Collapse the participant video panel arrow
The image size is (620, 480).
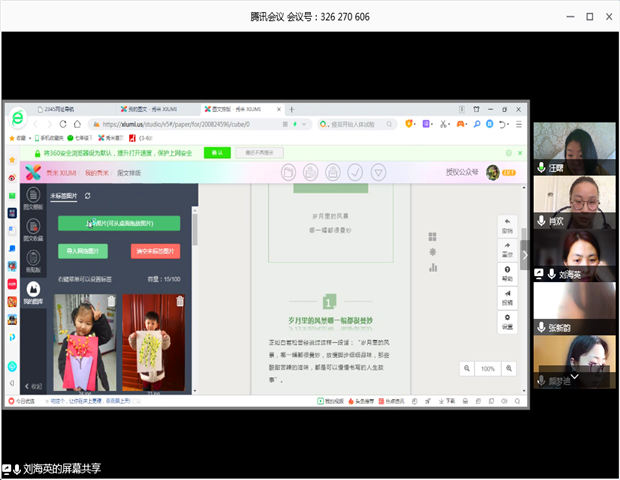click(525, 255)
